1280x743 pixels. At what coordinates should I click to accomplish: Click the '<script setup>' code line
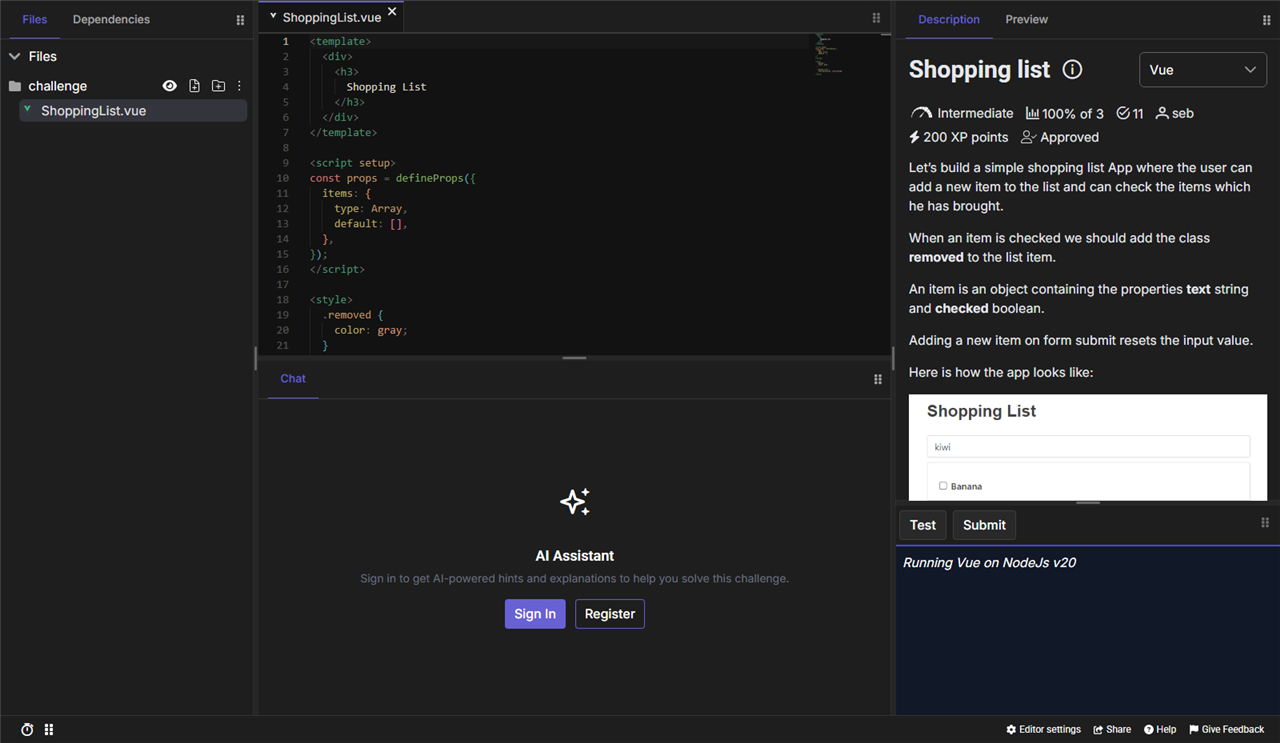353,163
